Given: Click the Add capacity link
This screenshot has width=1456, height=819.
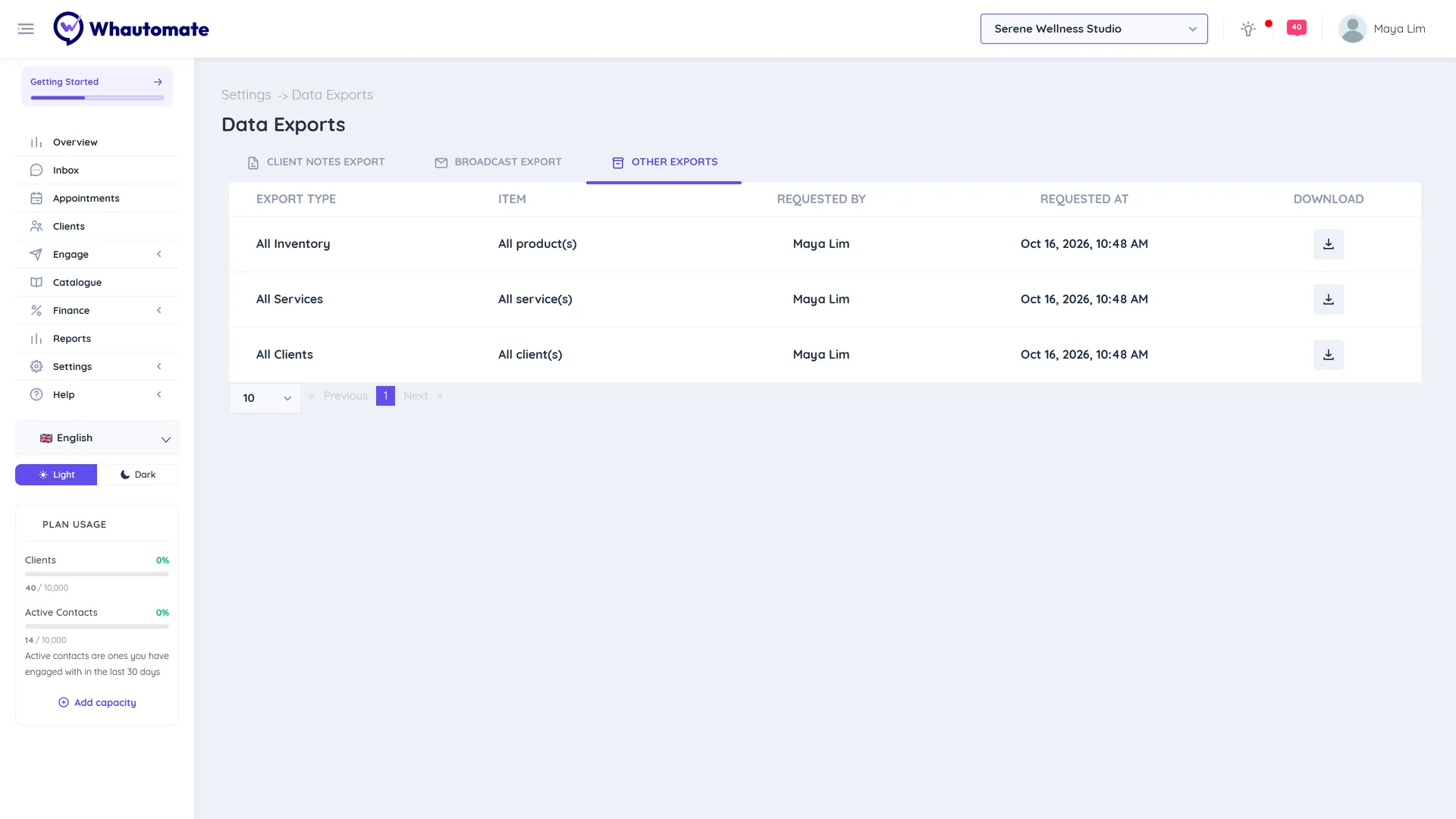Looking at the screenshot, I should click(x=97, y=703).
